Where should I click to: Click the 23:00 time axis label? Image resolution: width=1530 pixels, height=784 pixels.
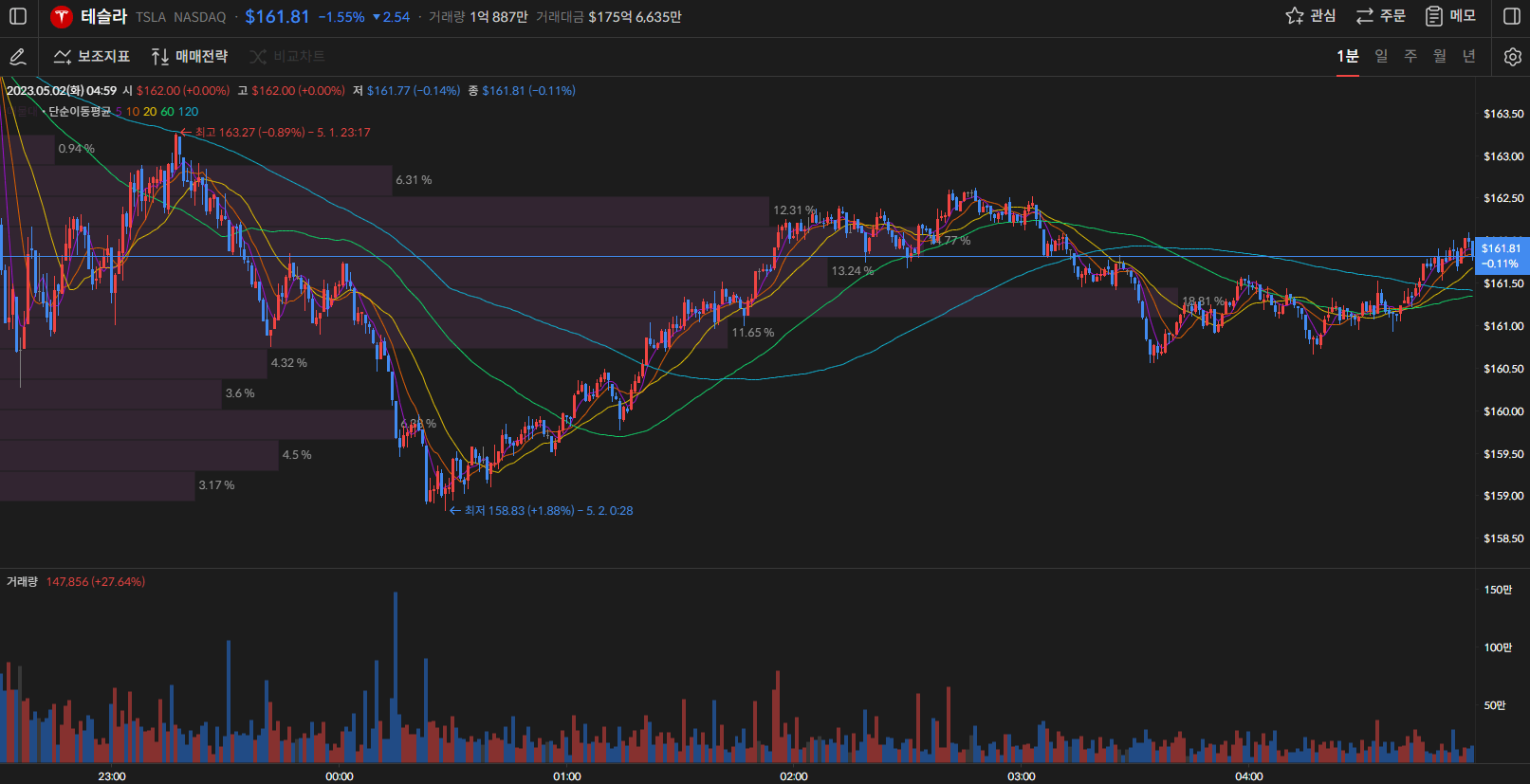112,776
